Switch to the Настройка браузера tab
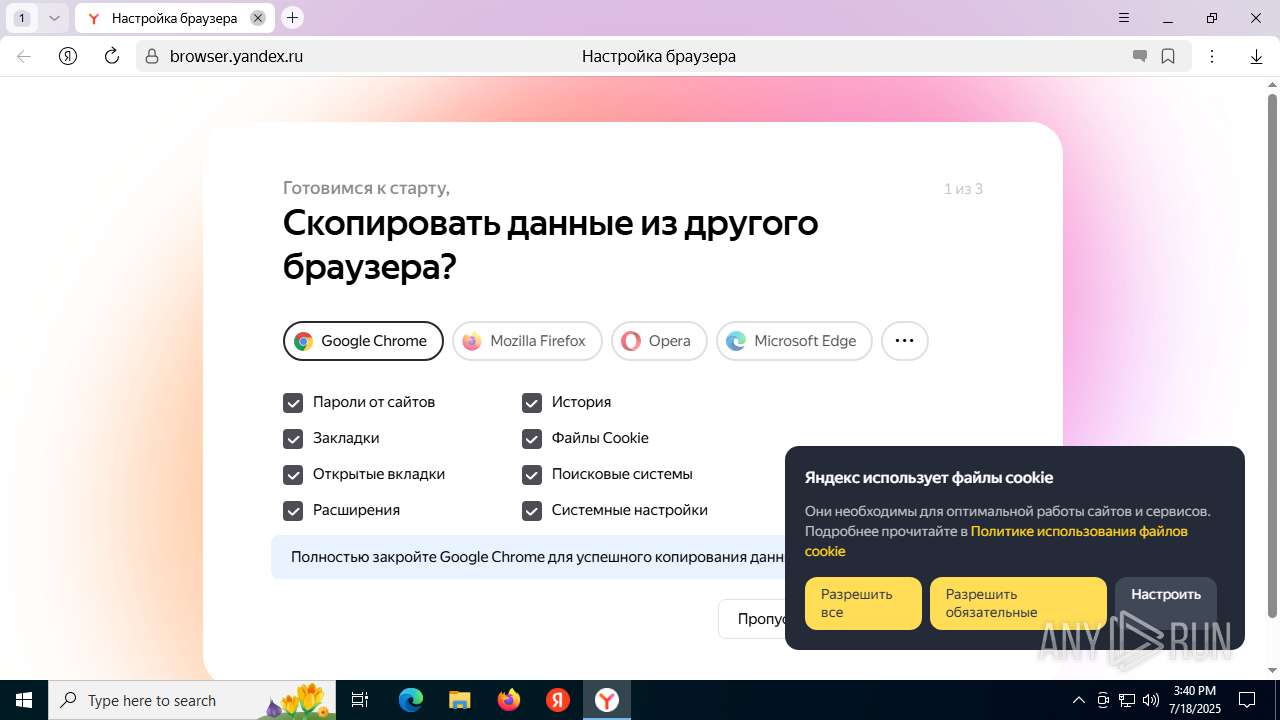This screenshot has width=1280, height=720. click(175, 18)
